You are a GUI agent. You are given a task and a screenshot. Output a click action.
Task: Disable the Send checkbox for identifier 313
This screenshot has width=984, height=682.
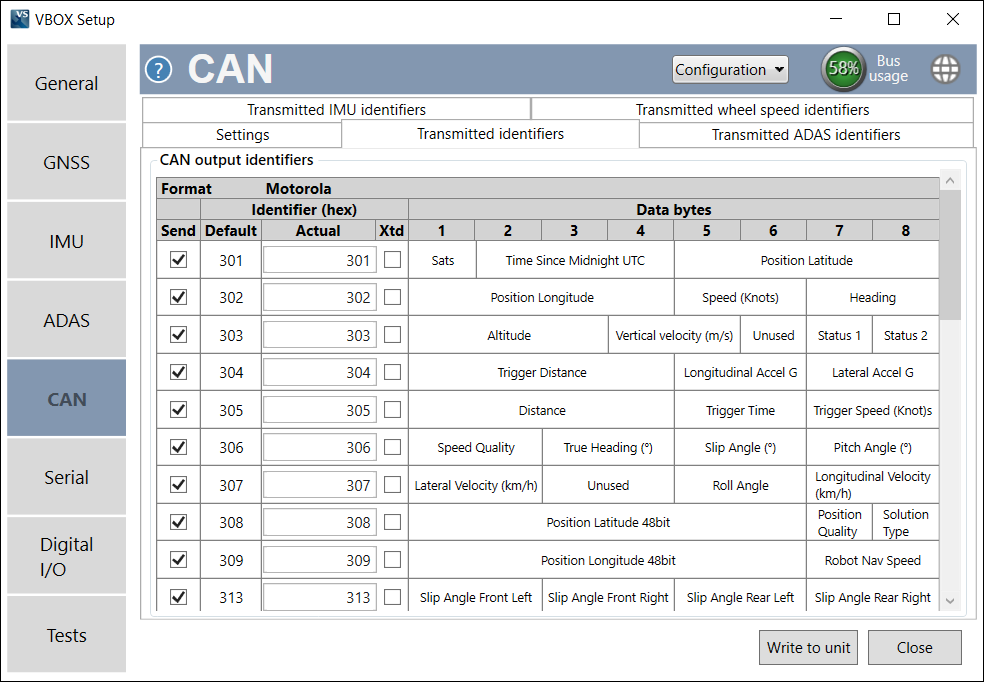point(177,596)
